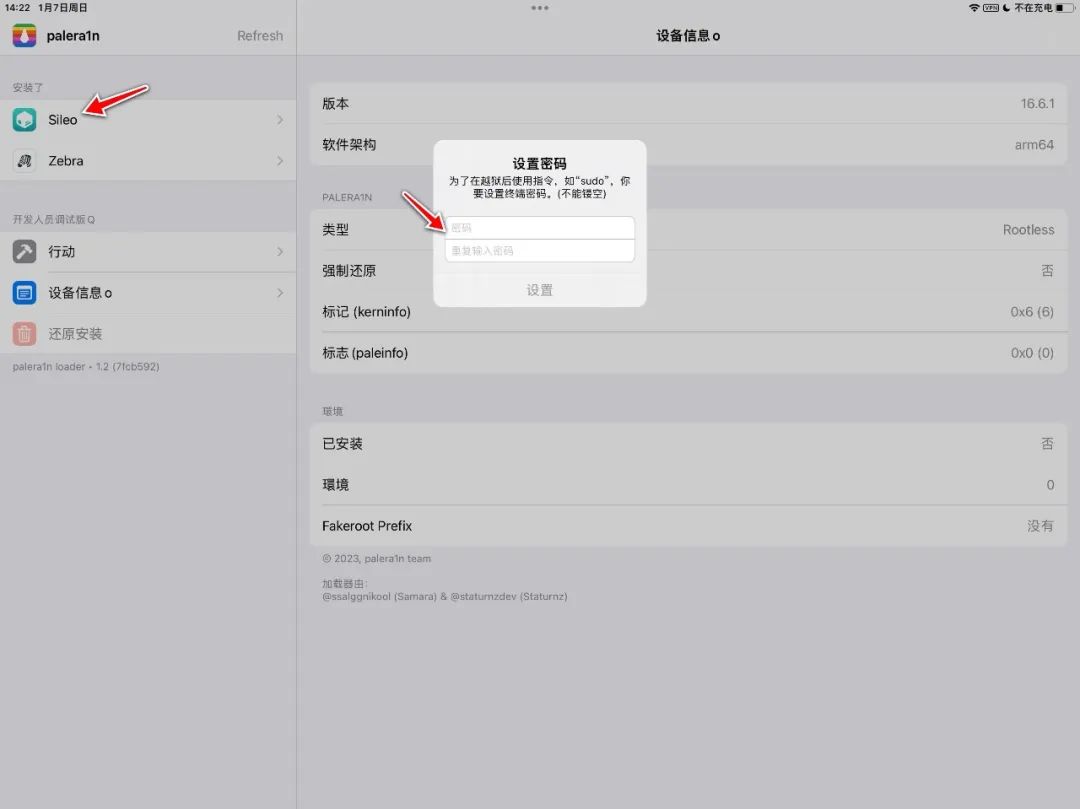Tap the Do Not Disturb moon icon
1080x809 pixels.
pos(1006,8)
